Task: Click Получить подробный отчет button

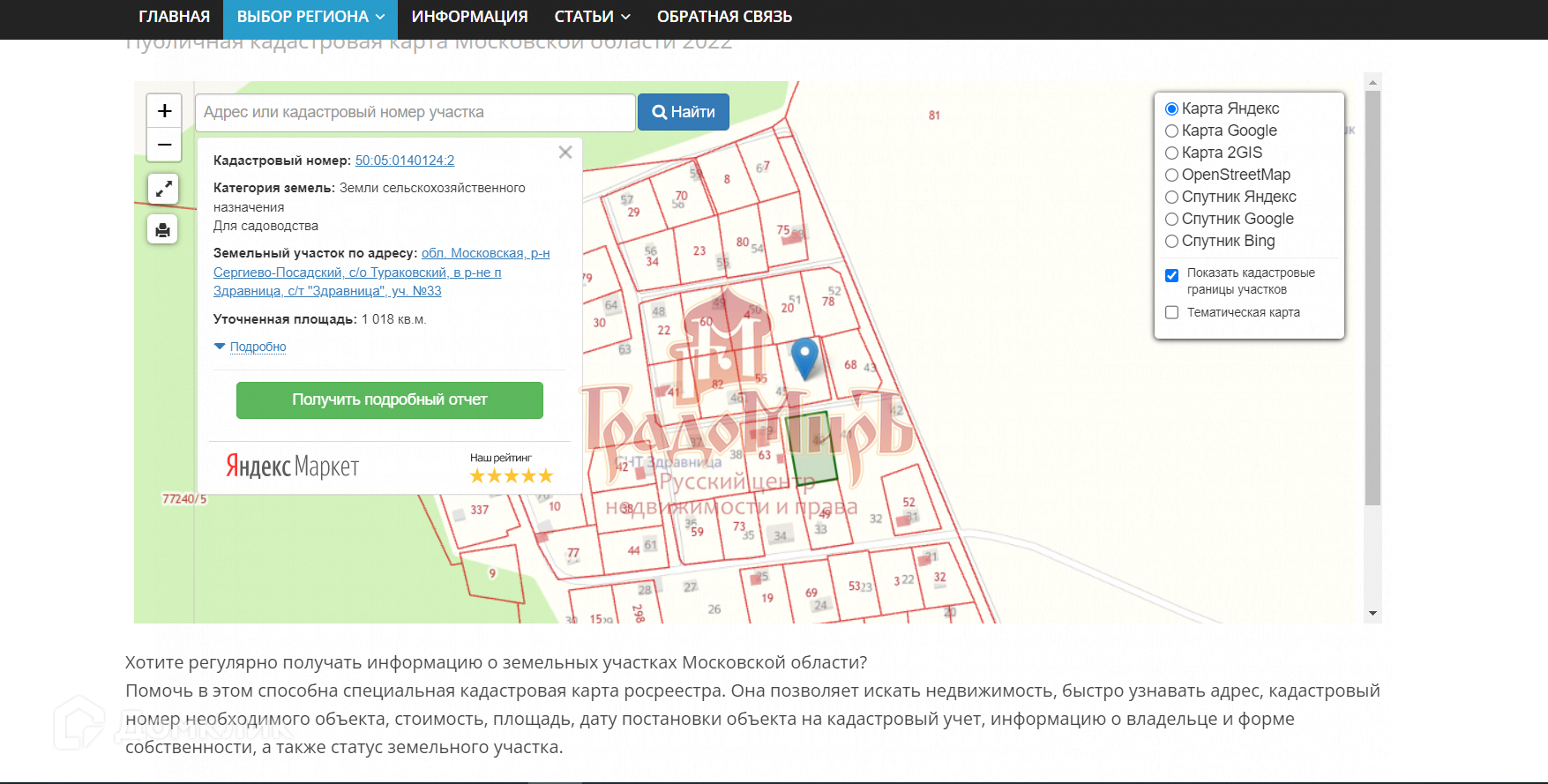Action: [390, 400]
